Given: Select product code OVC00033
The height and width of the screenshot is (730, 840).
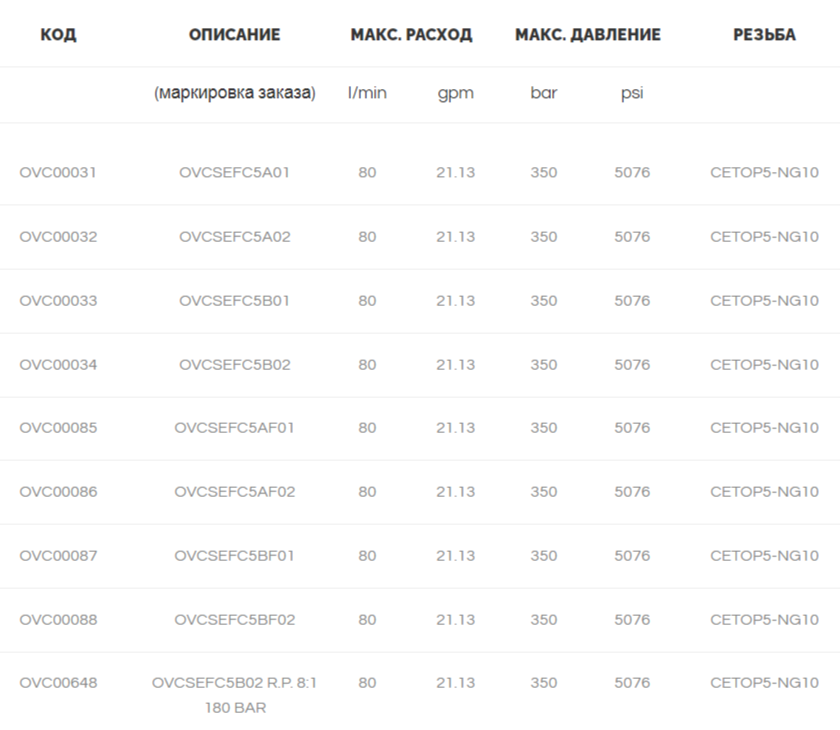Looking at the screenshot, I should [58, 300].
